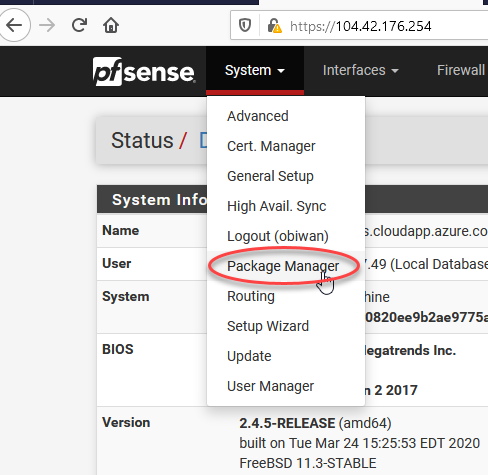The height and width of the screenshot is (475, 488).
Task: Click the pfSense logo
Action: [x=144, y=71]
